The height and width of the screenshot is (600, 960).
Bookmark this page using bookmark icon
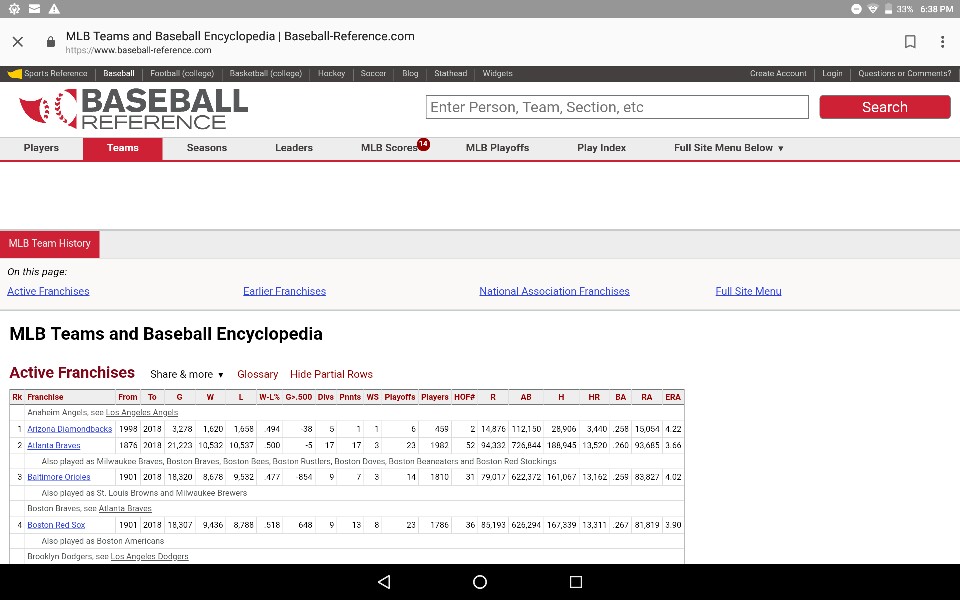[910, 42]
